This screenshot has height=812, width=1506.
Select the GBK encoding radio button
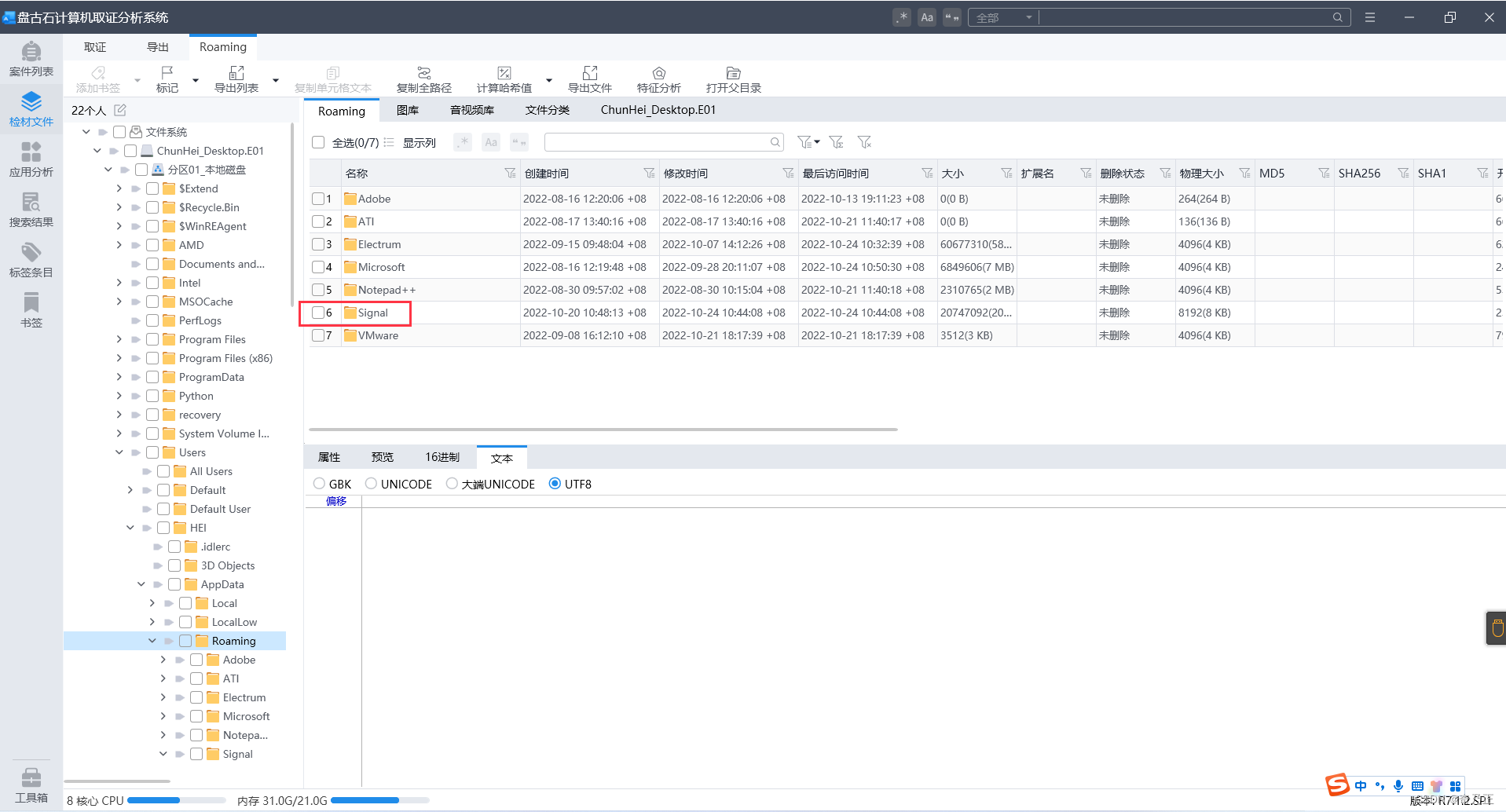point(319,484)
